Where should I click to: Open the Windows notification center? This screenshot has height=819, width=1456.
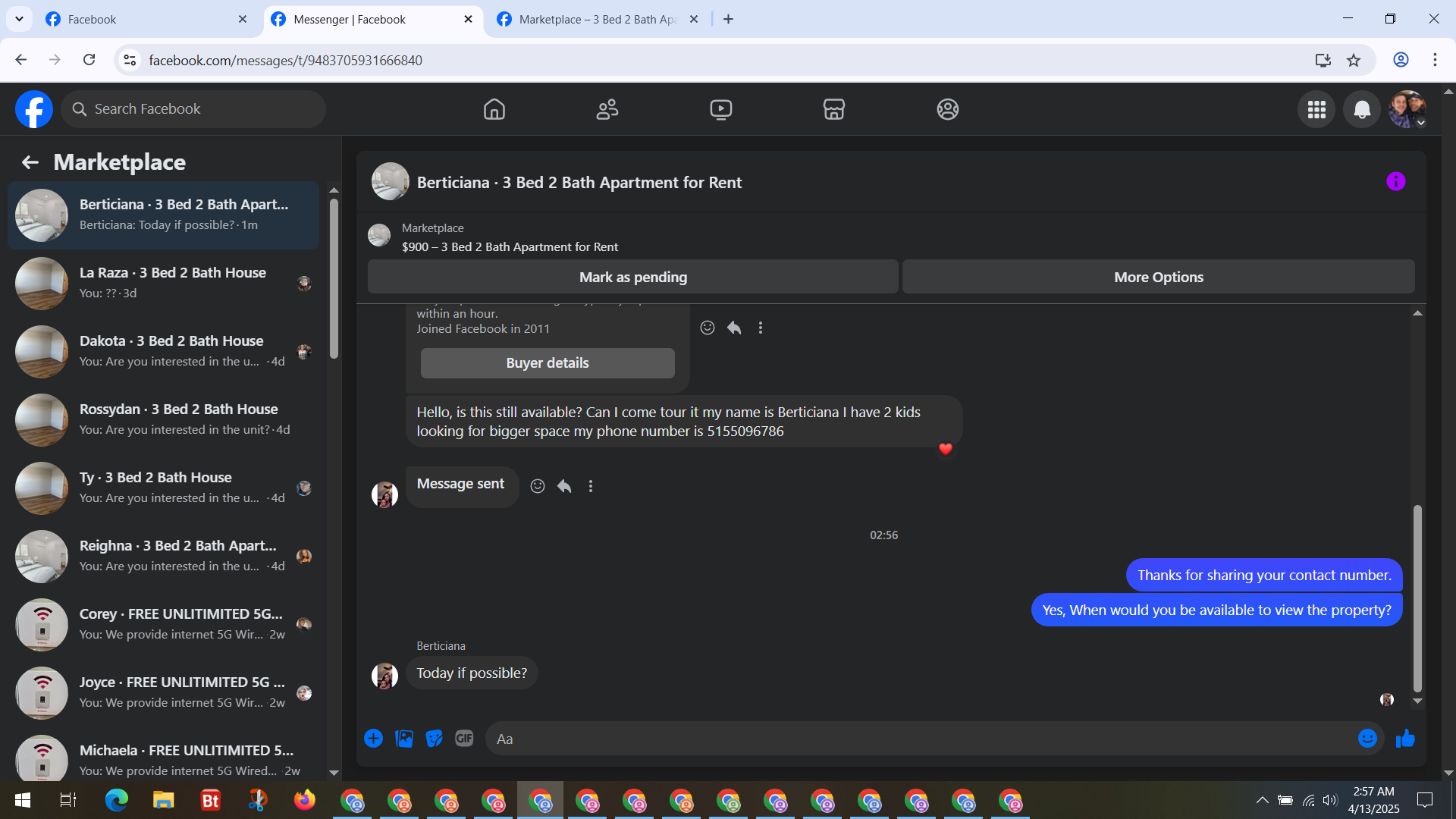(1425, 800)
